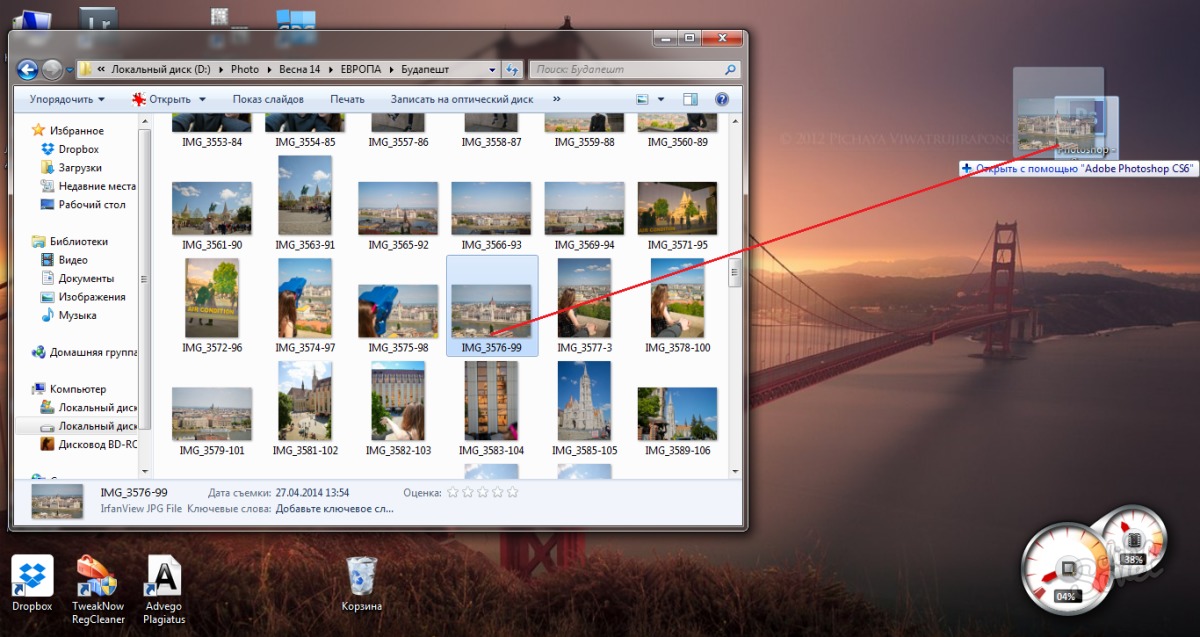Click the fifth rating star in details pane
The width and height of the screenshot is (1200, 637).
[513, 492]
